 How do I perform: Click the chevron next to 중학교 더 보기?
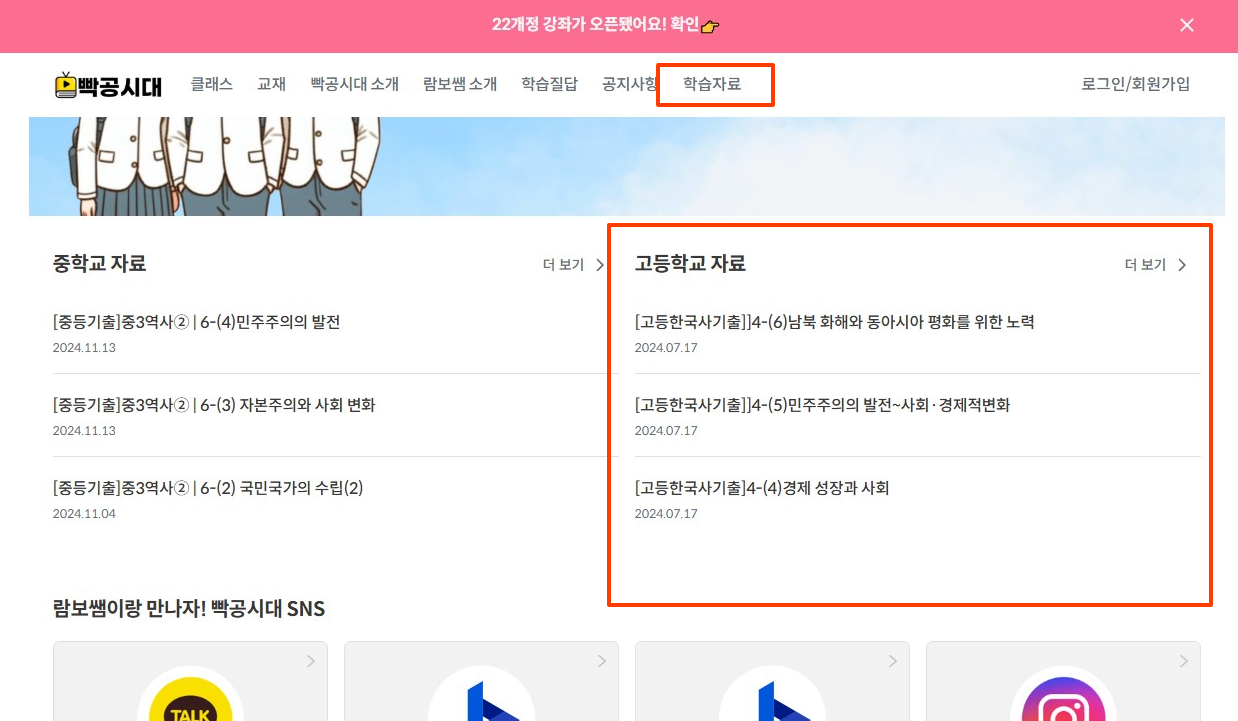coord(600,265)
